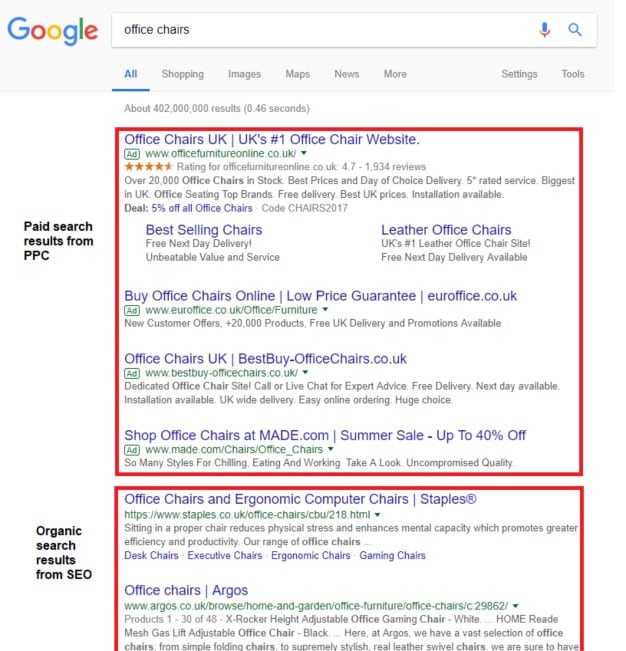Click the Ad badge beside bestbuy-officechairs URL
Viewport: 626px width, 651px height.
132,373
